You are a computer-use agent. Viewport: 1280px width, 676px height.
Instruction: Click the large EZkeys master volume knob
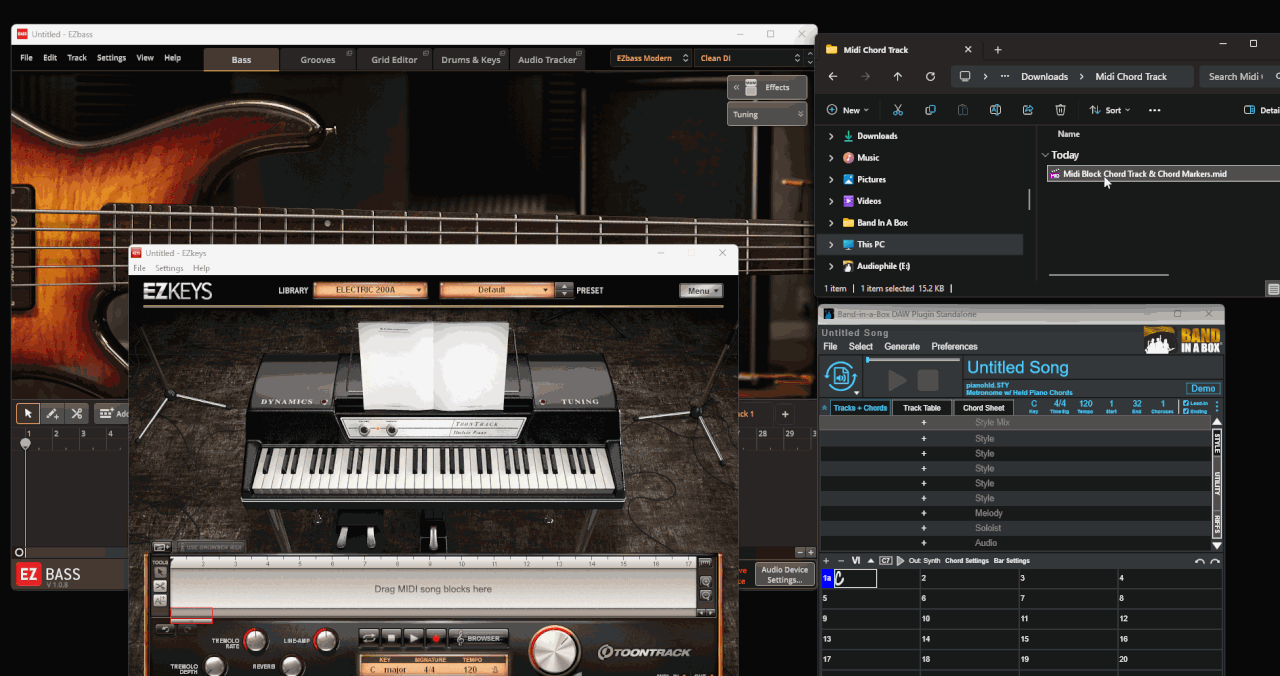point(554,651)
